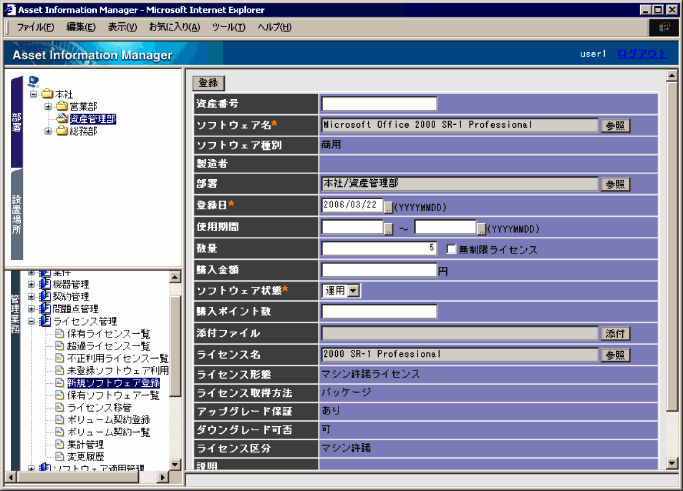
Task: Switch to the 部署 vertical tab
Action: coord(17,122)
